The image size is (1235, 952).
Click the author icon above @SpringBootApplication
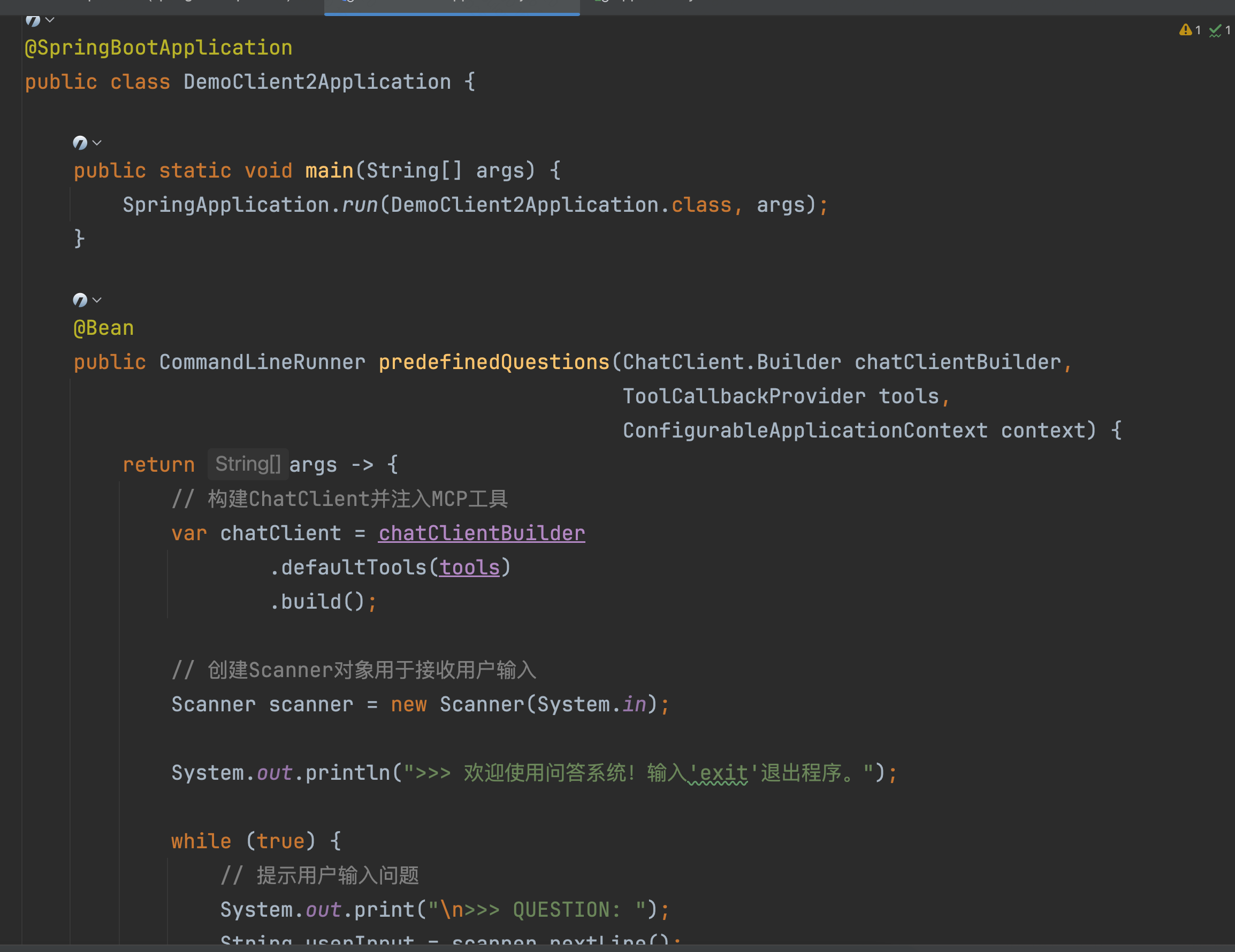pos(33,21)
